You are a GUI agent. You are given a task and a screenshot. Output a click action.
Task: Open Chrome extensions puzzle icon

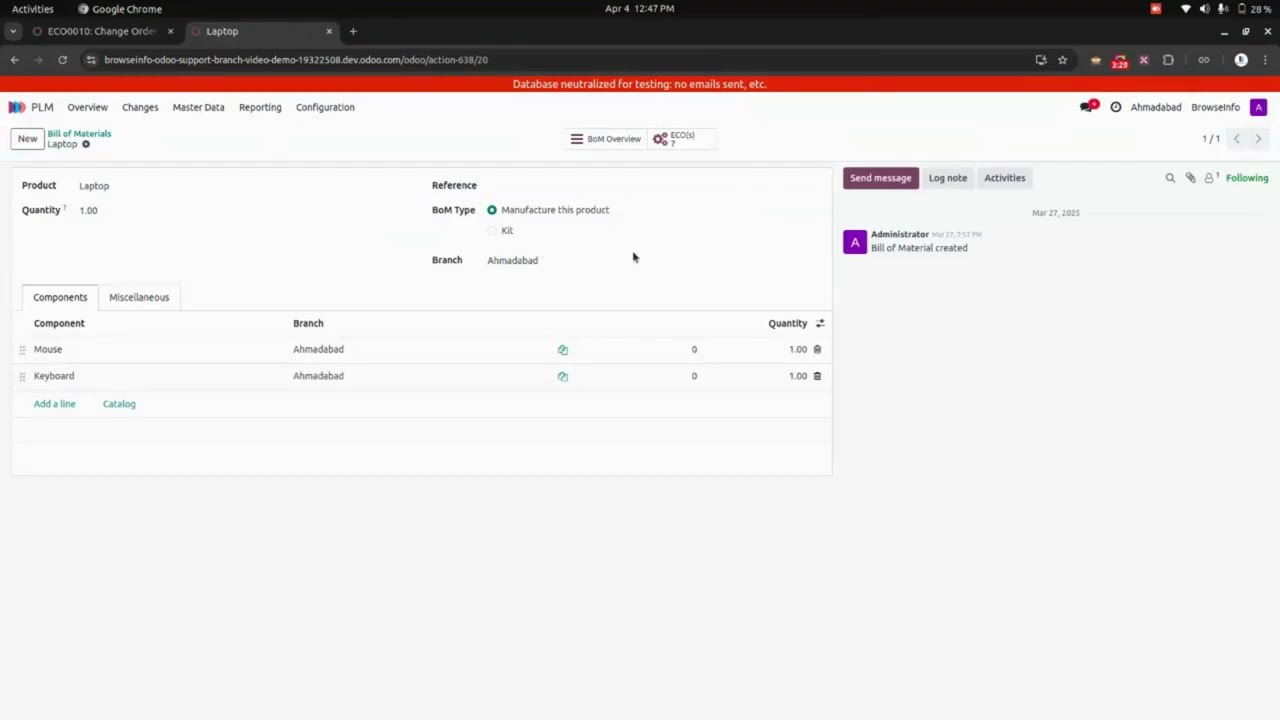pos(1168,60)
